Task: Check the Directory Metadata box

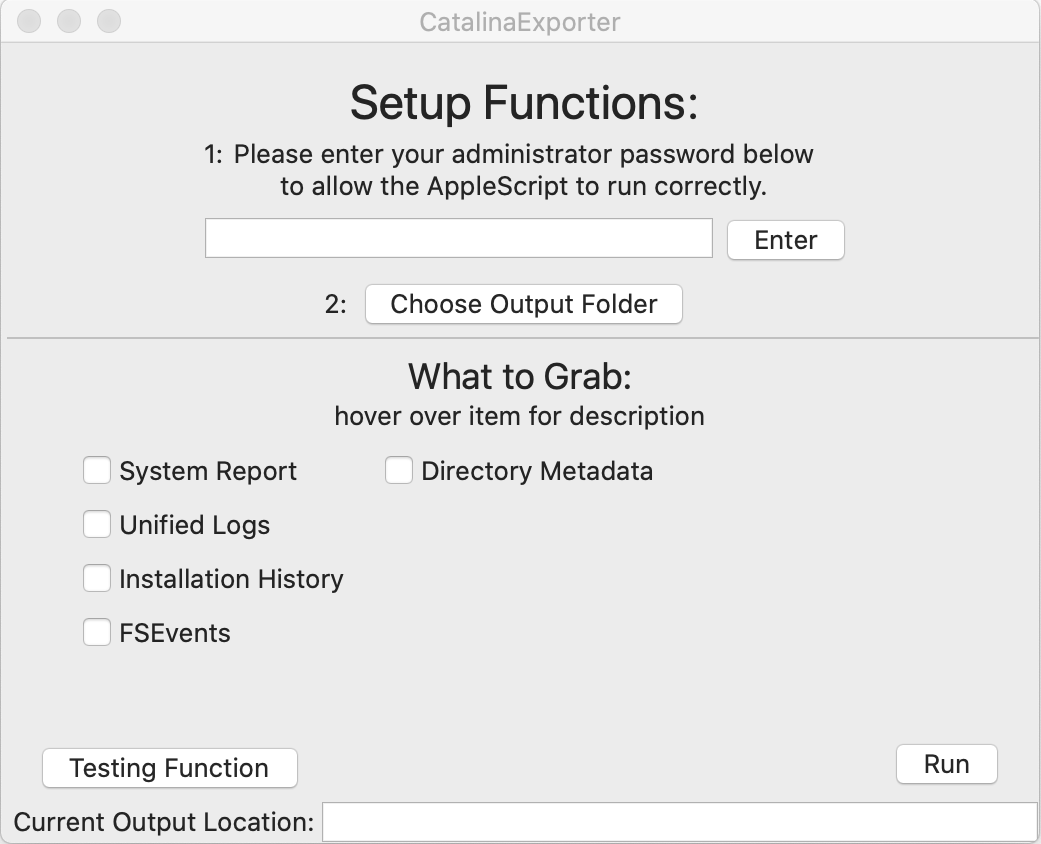Action: click(396, 470)
